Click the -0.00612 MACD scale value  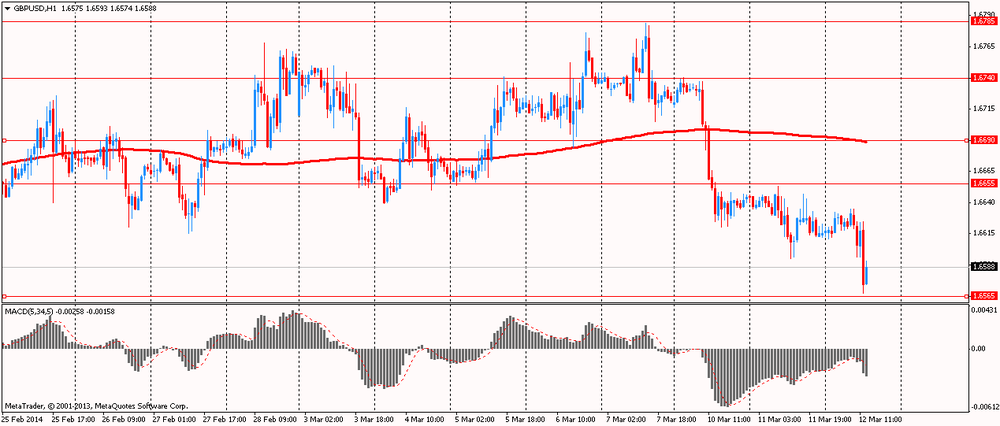click(983, 407)
